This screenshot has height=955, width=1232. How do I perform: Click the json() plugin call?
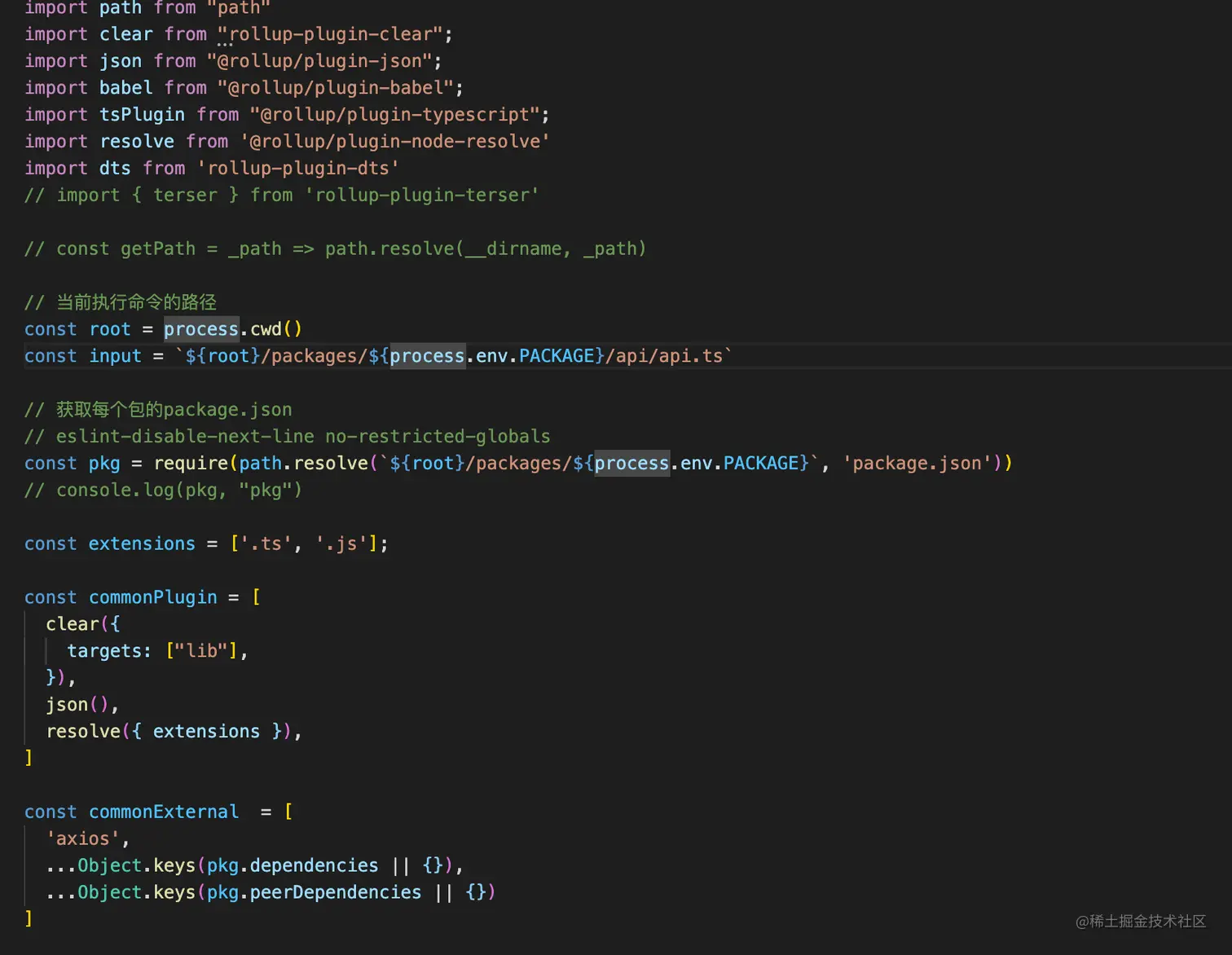(77, 705)
